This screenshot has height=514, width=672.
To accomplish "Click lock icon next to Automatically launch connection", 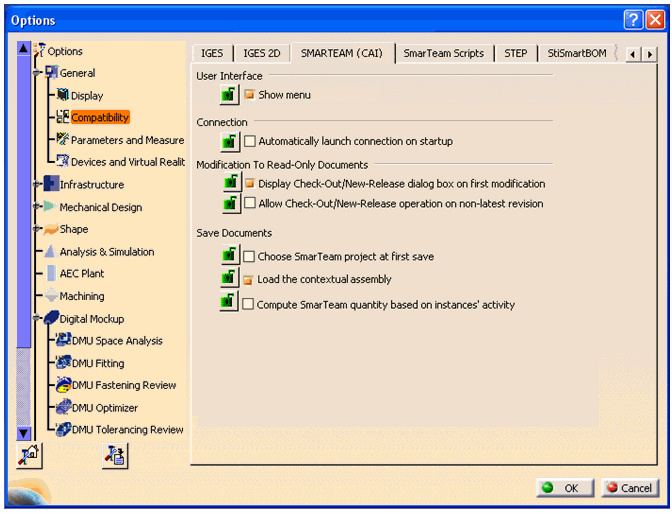I will (229, 142).
